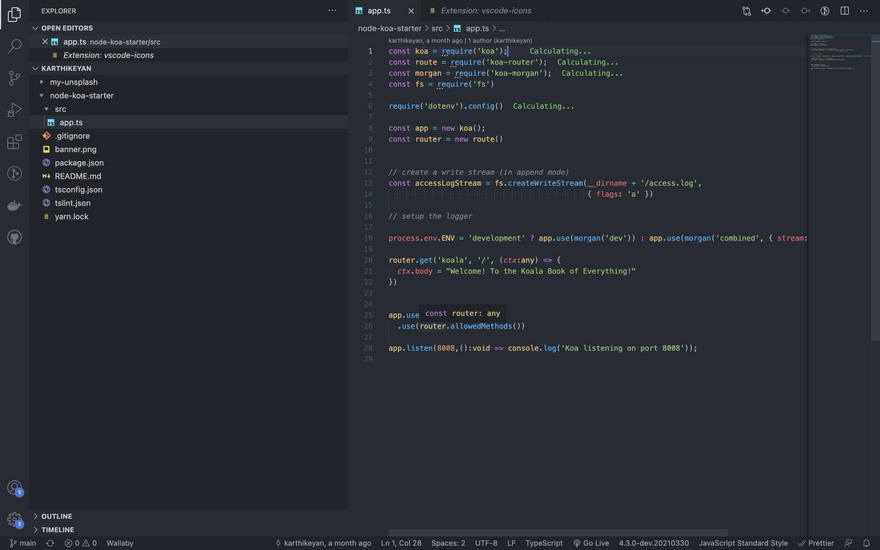Viewport: 880px width, 550px height.
Task: Click the main branch in status bar
Action: [x=23, y=543]
